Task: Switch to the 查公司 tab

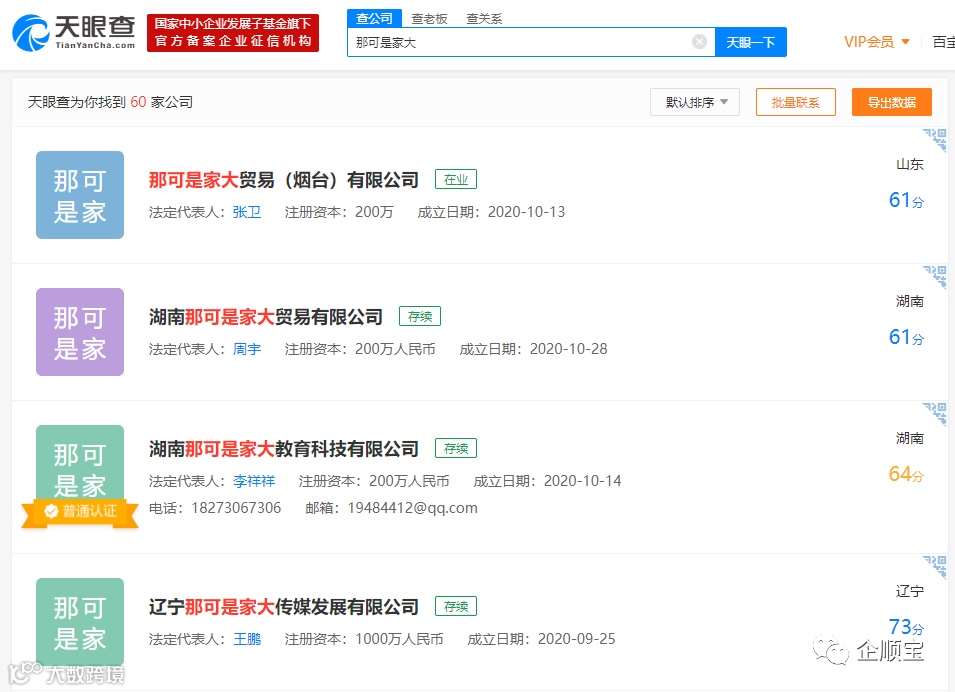Action: pyautogui.click(x=375, y=18)
